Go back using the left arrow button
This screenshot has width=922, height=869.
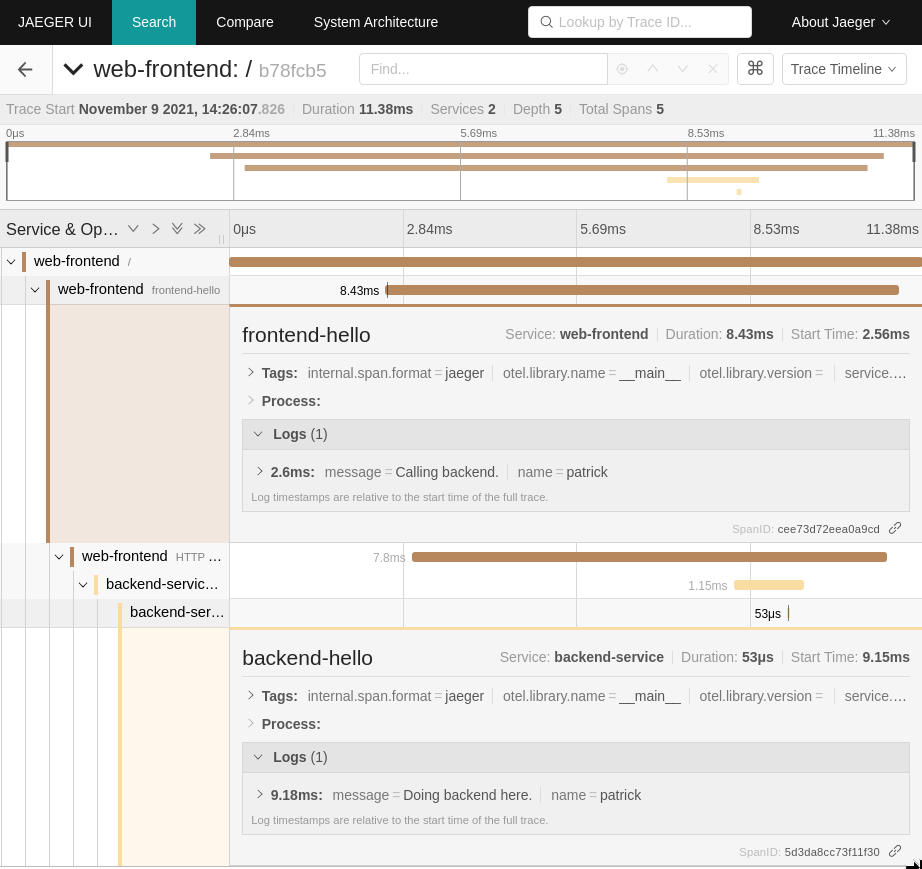(25, 69)
